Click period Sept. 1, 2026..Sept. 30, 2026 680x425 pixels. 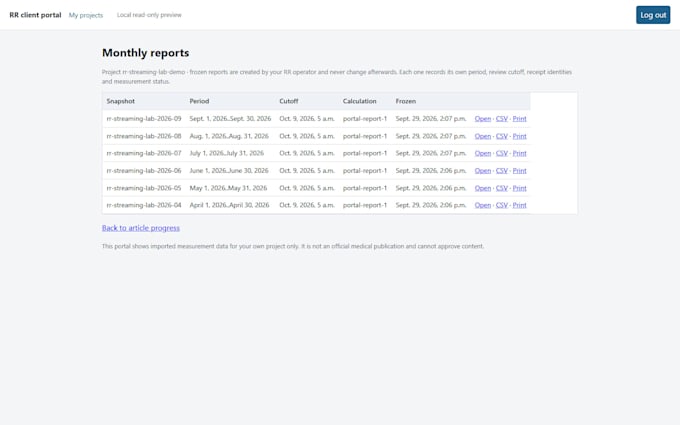pos(230,118)
